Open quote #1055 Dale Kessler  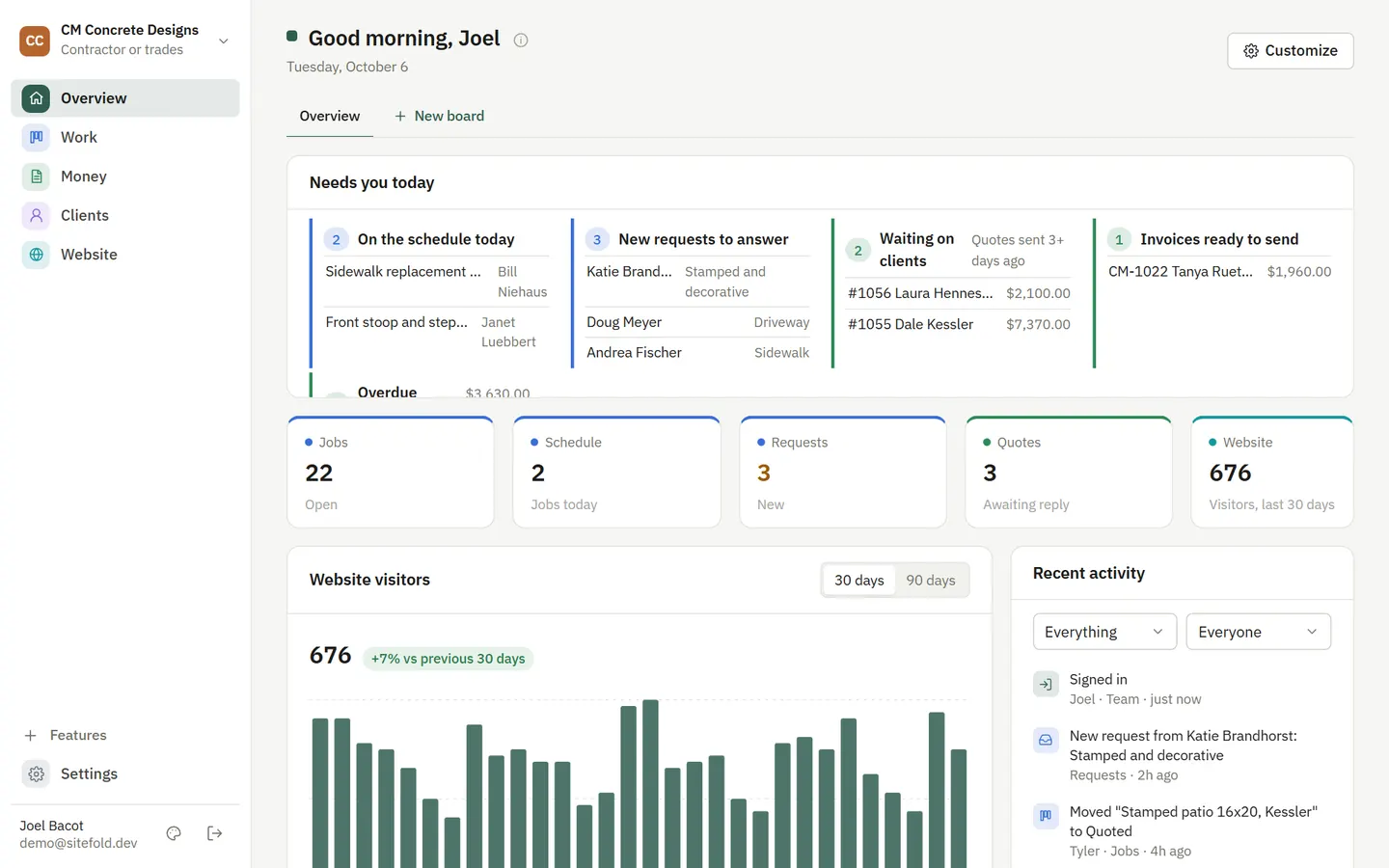pyautogui.click(x=959, y=324)
